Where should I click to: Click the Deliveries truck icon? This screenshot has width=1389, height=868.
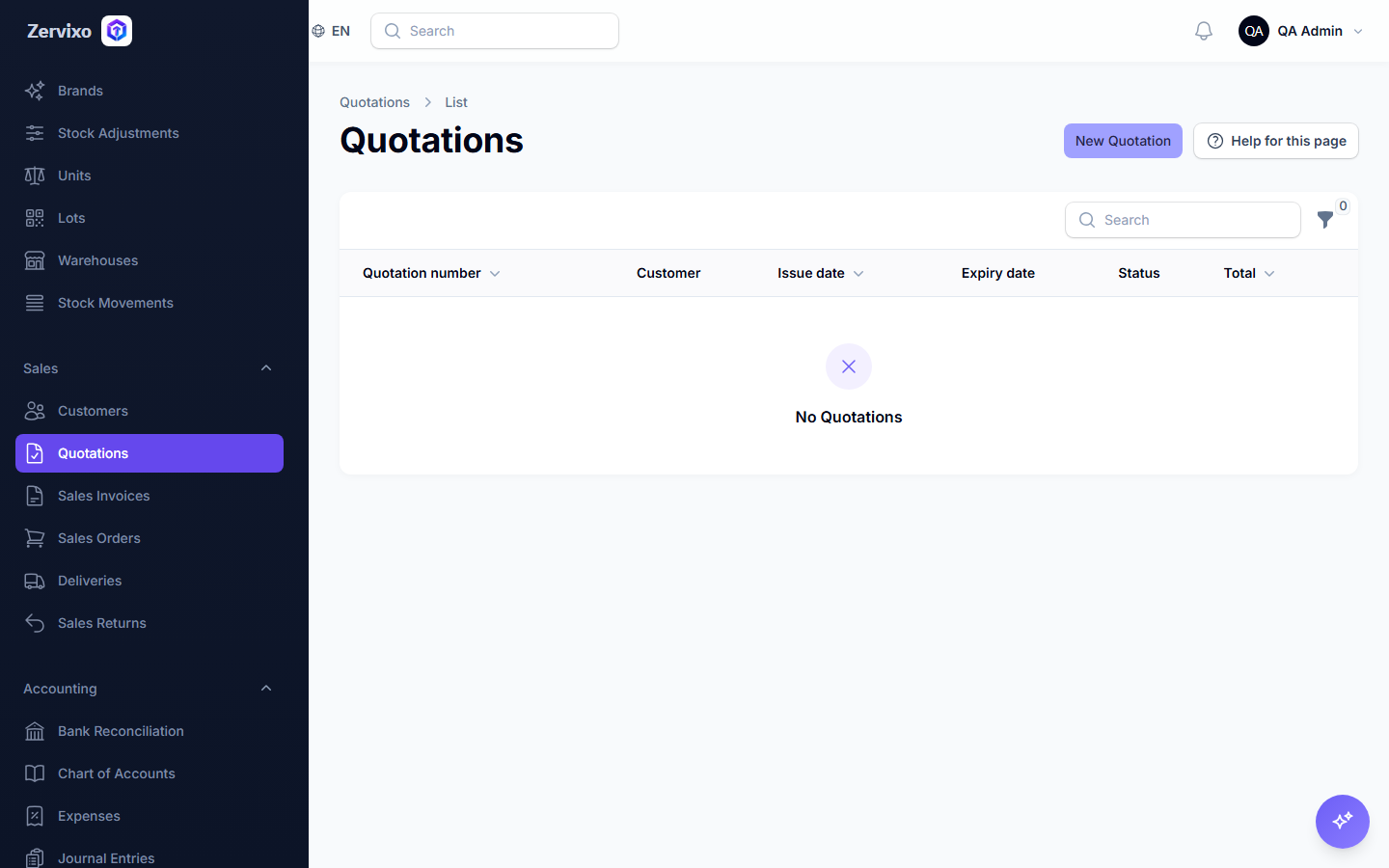(35, 581)
